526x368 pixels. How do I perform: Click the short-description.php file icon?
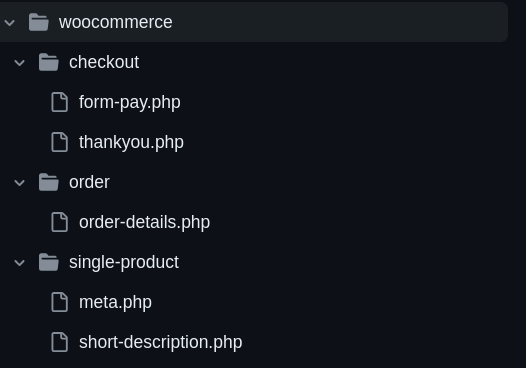[x=60, y=342]
